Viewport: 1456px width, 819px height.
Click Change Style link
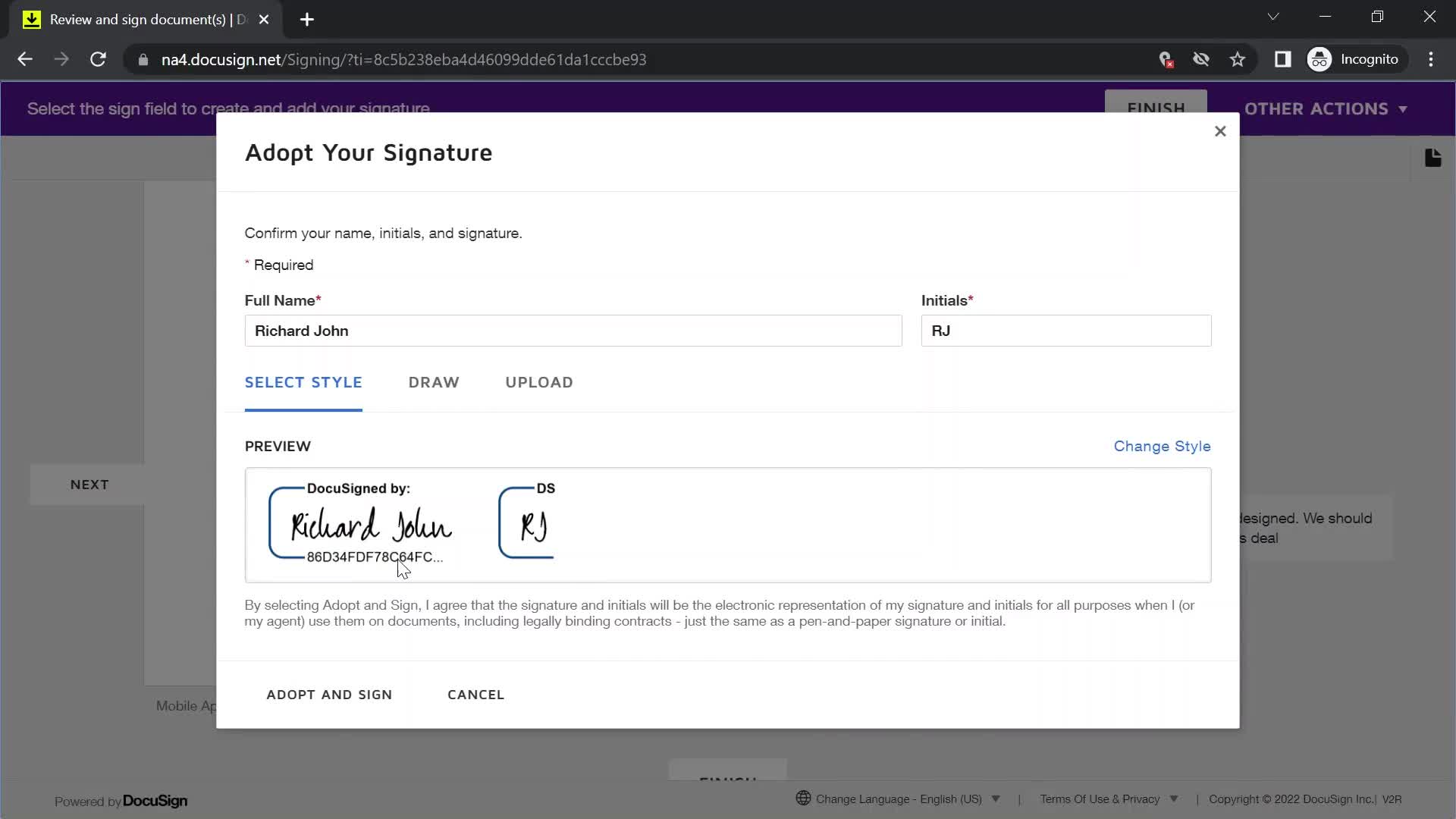pyautogui.click(x=1162, y=446)
